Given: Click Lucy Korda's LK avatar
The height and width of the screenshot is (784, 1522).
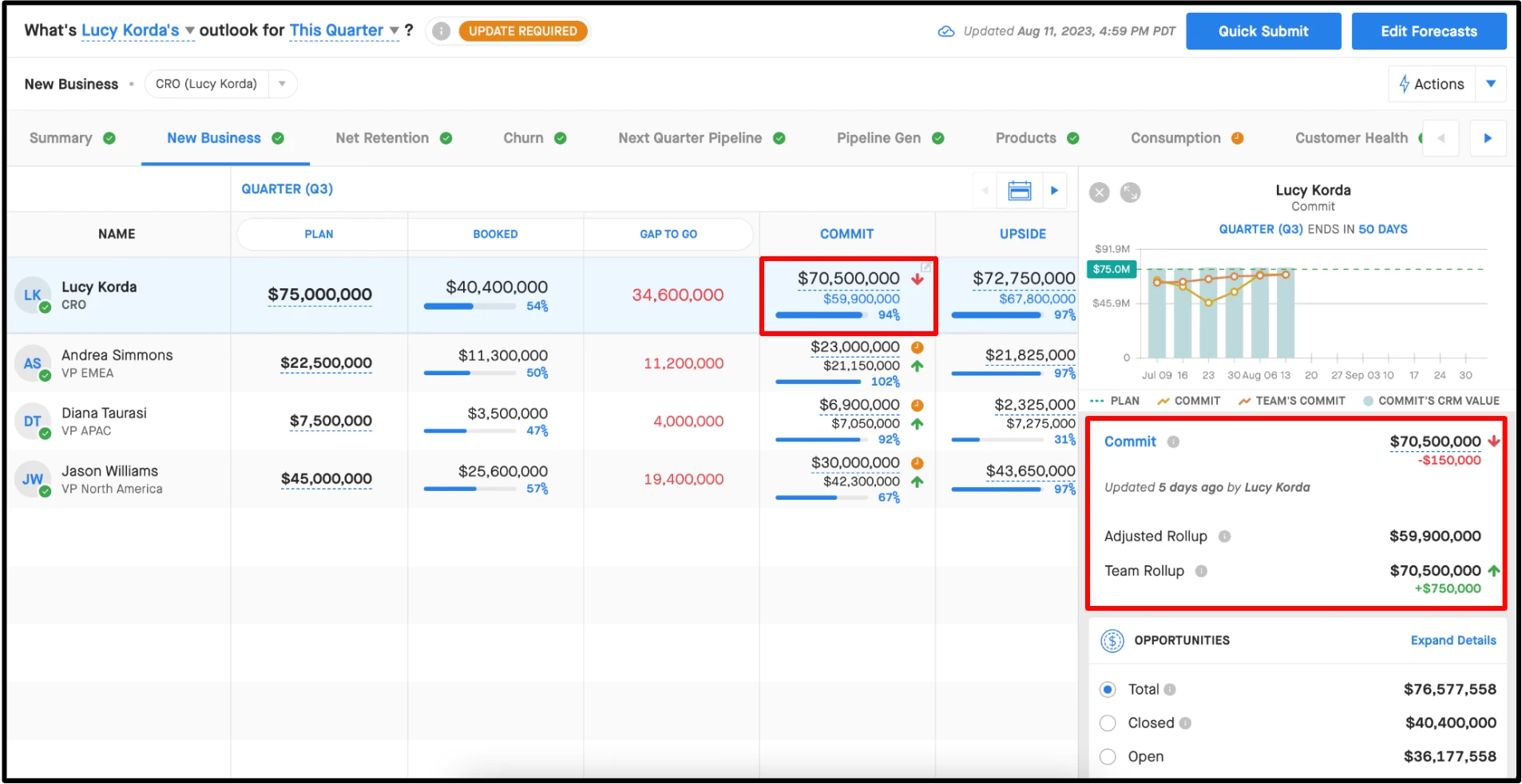Looking at the screenshot, I should [32, 295].
